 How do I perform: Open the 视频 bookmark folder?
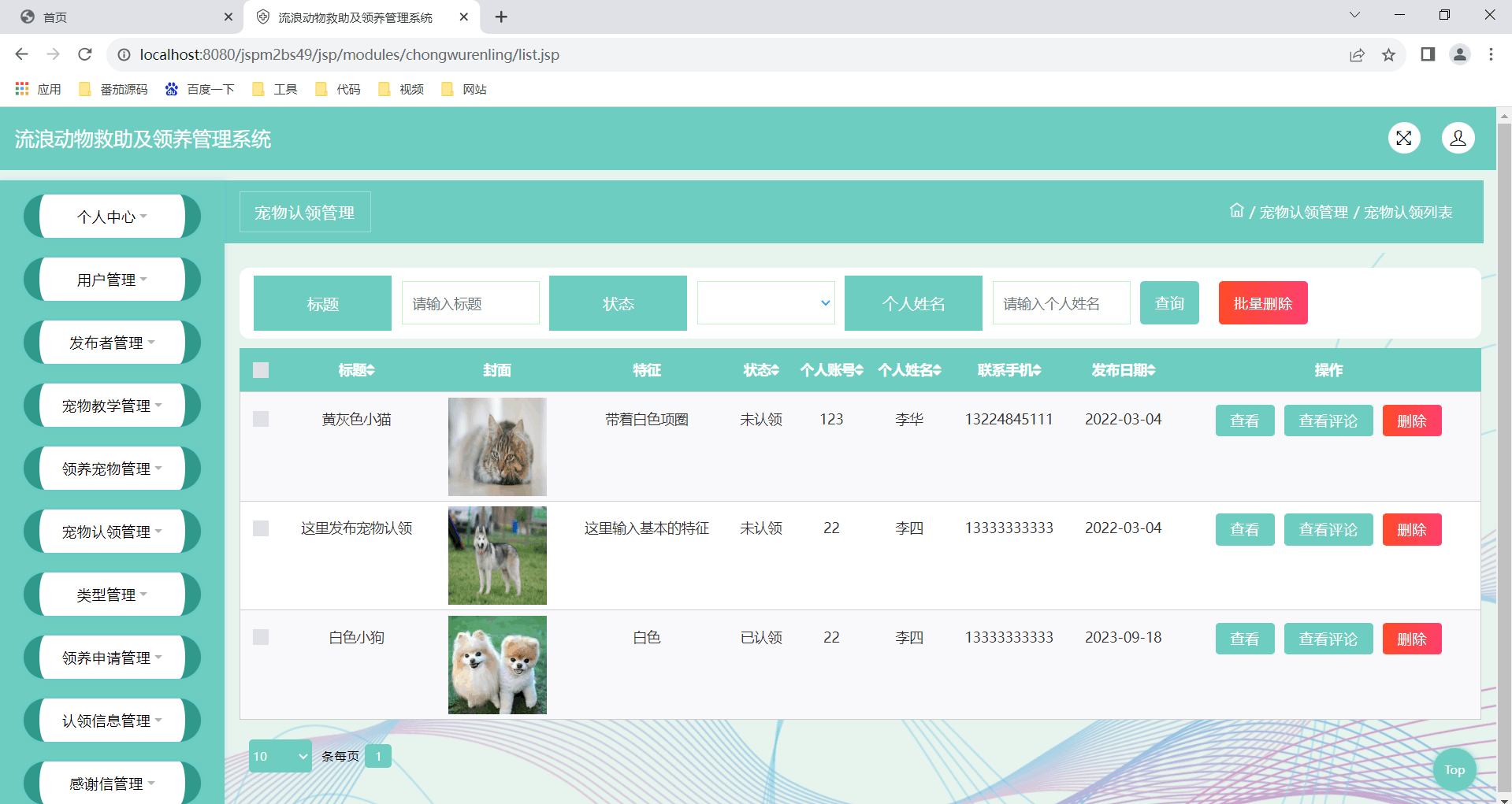(x=400, y=89)
